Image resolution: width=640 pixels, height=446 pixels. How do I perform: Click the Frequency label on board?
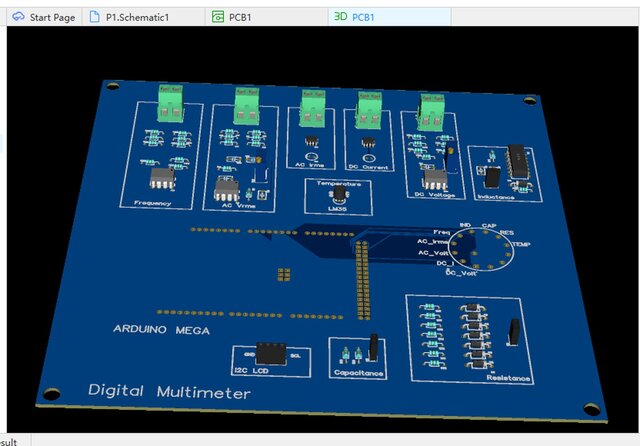(153, 203)
